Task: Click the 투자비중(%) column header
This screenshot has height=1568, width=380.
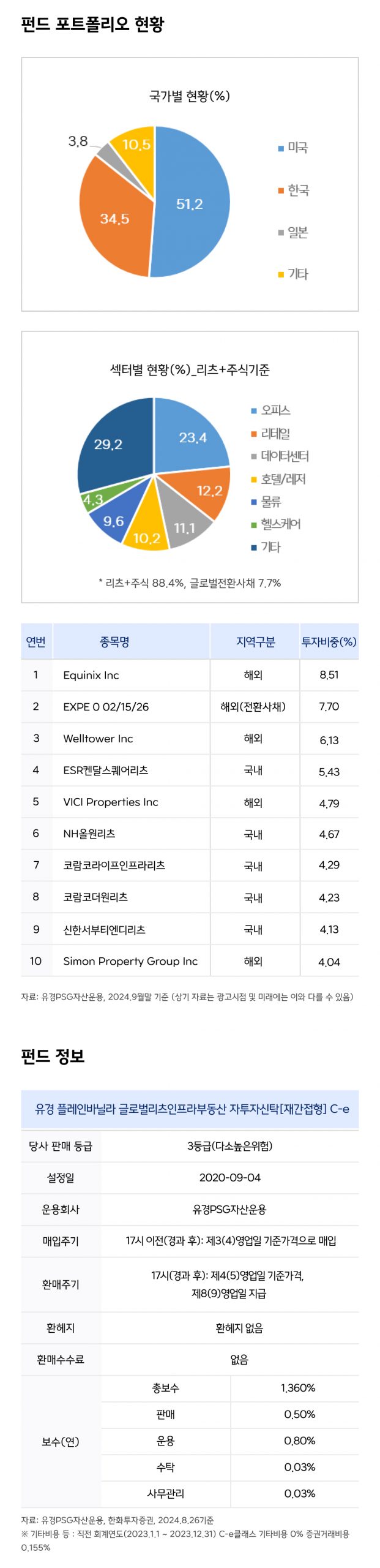Action: (x=329, y=641)
